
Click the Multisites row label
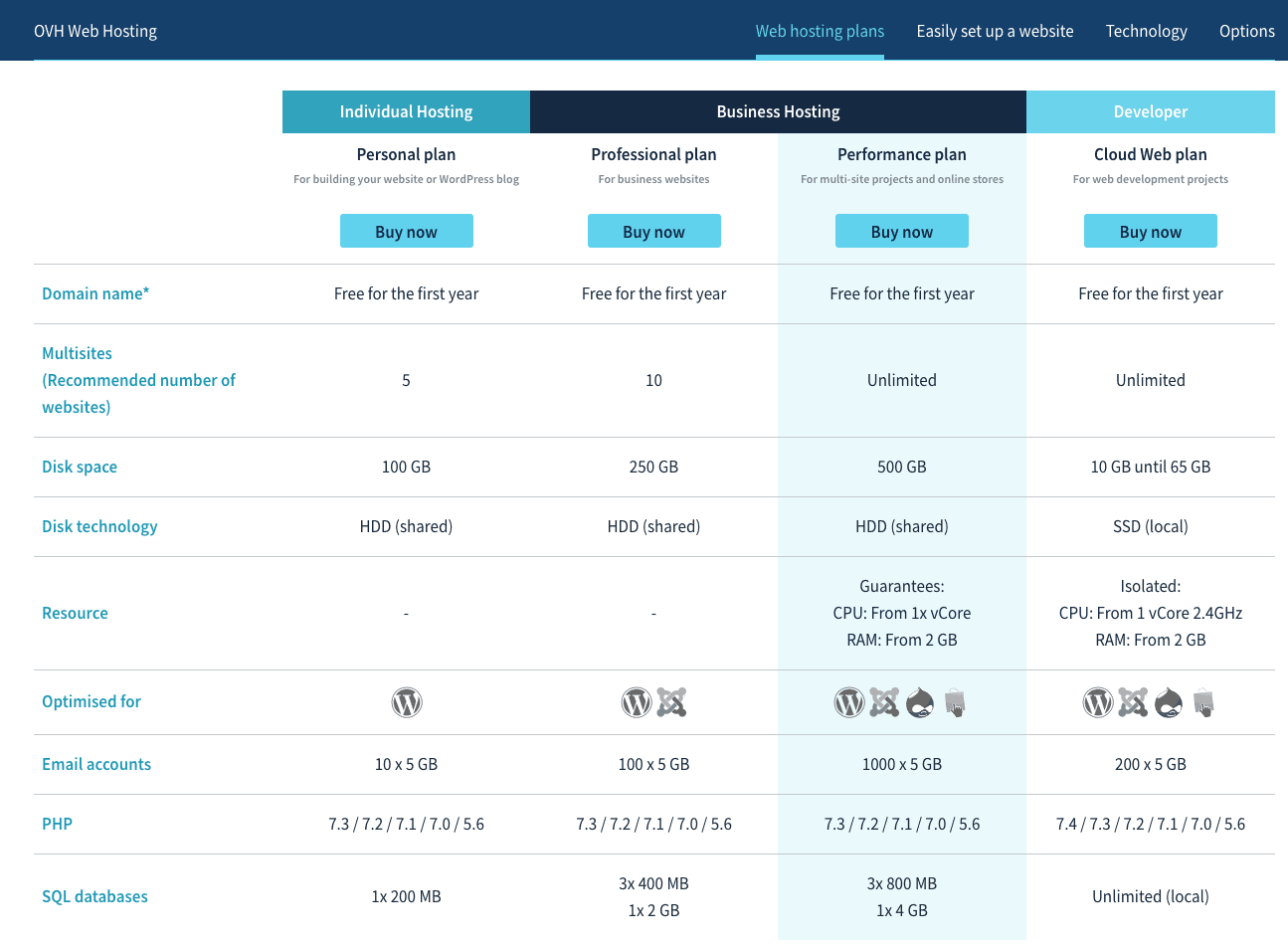[138, 380]
